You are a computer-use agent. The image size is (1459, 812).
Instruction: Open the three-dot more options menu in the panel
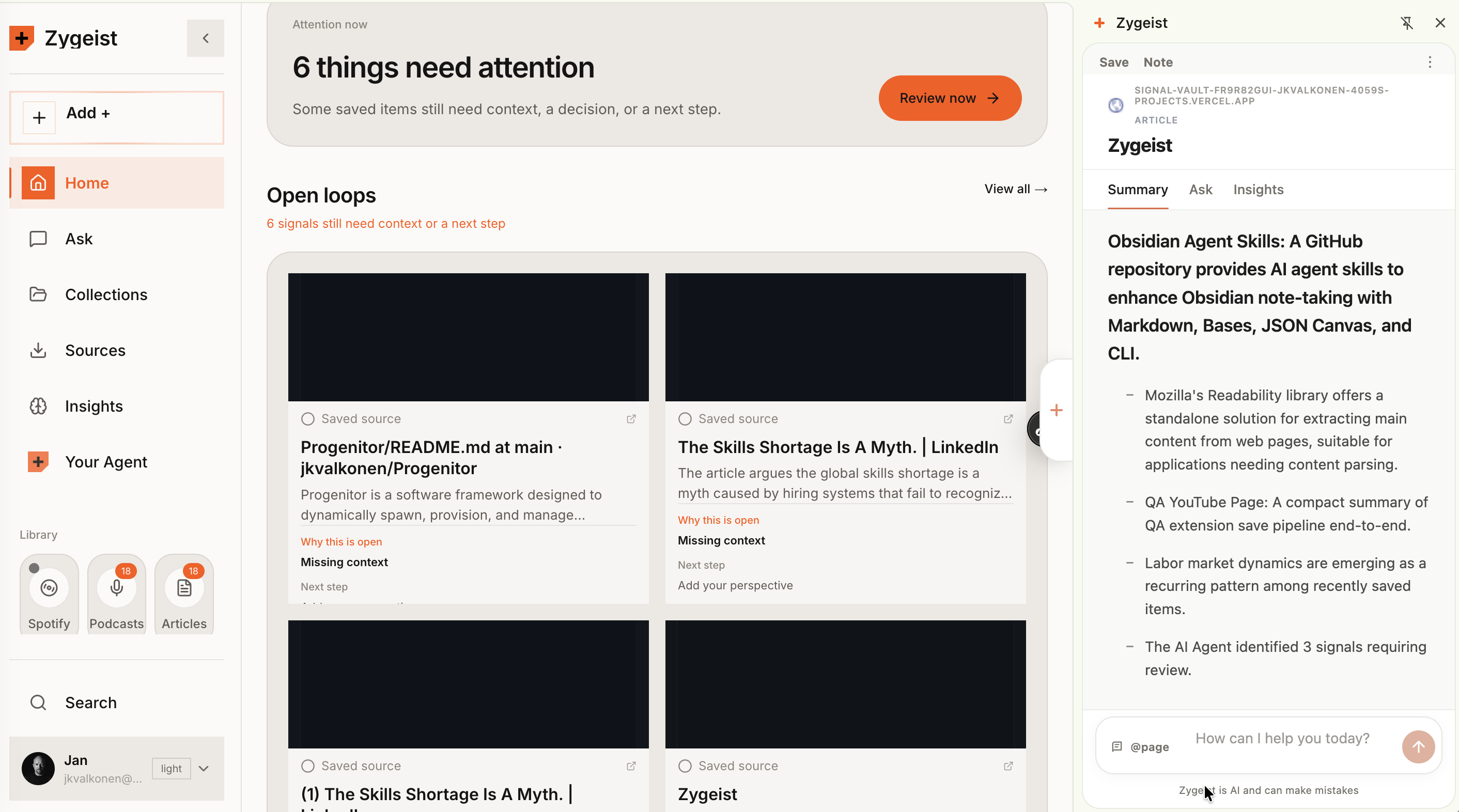[1430, 63]
